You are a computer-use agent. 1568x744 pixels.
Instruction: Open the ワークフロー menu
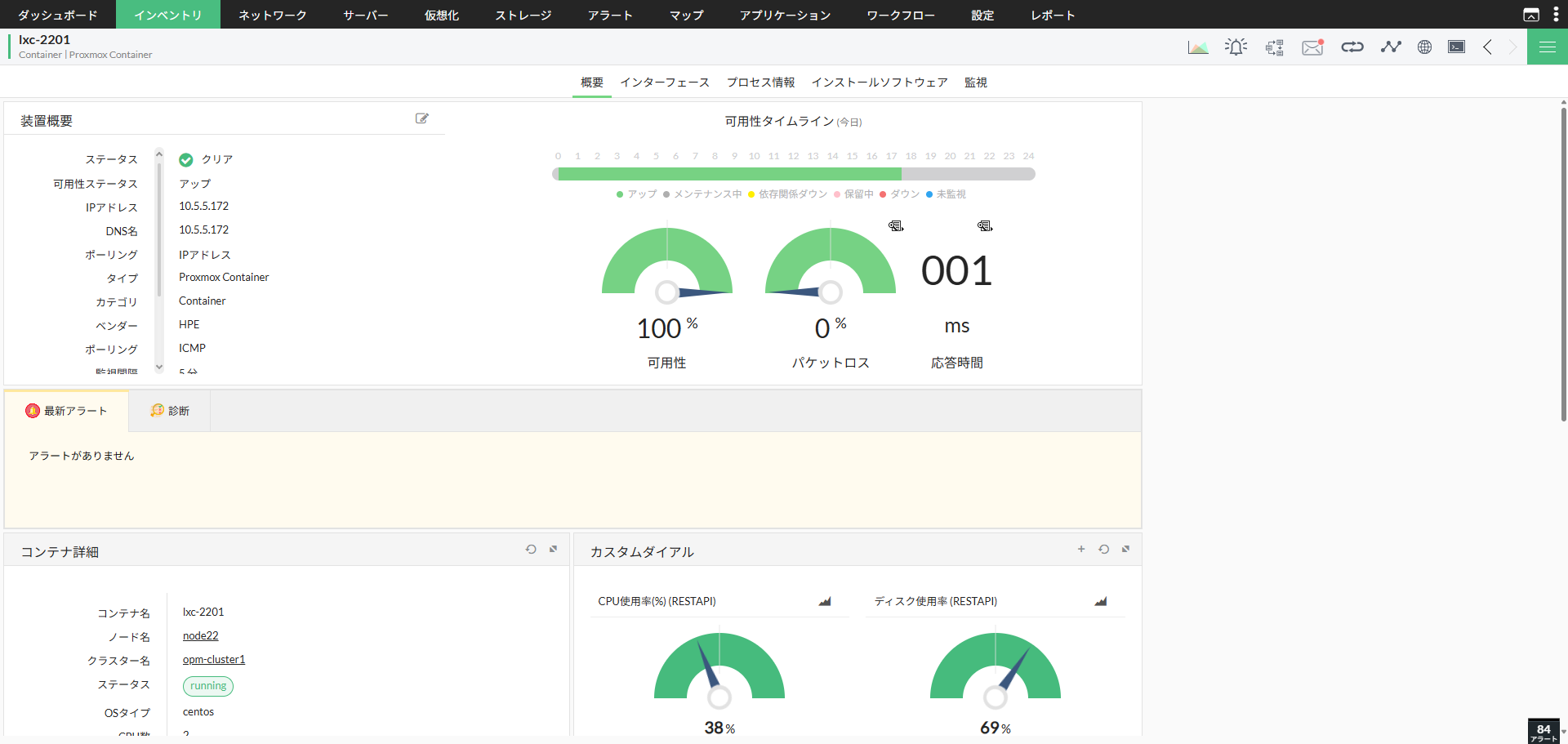click(902, 15)
